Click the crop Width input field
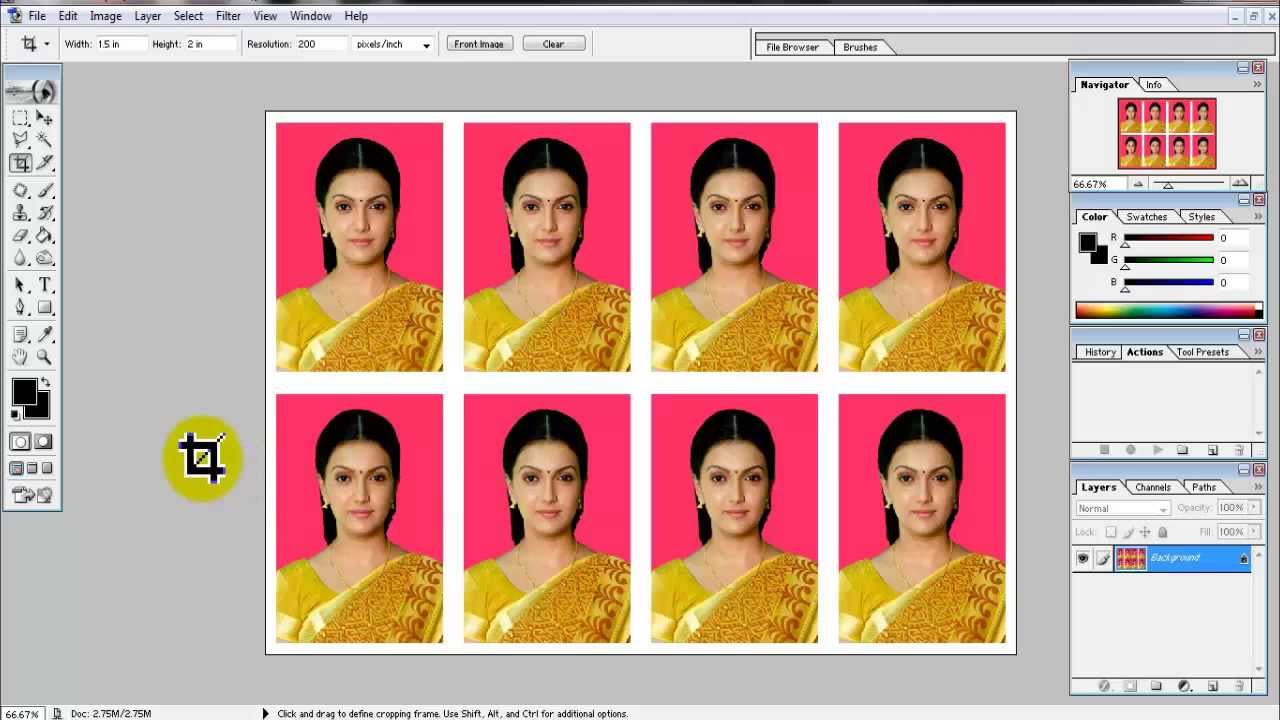The image size is (1280, 720). (121, 44)
